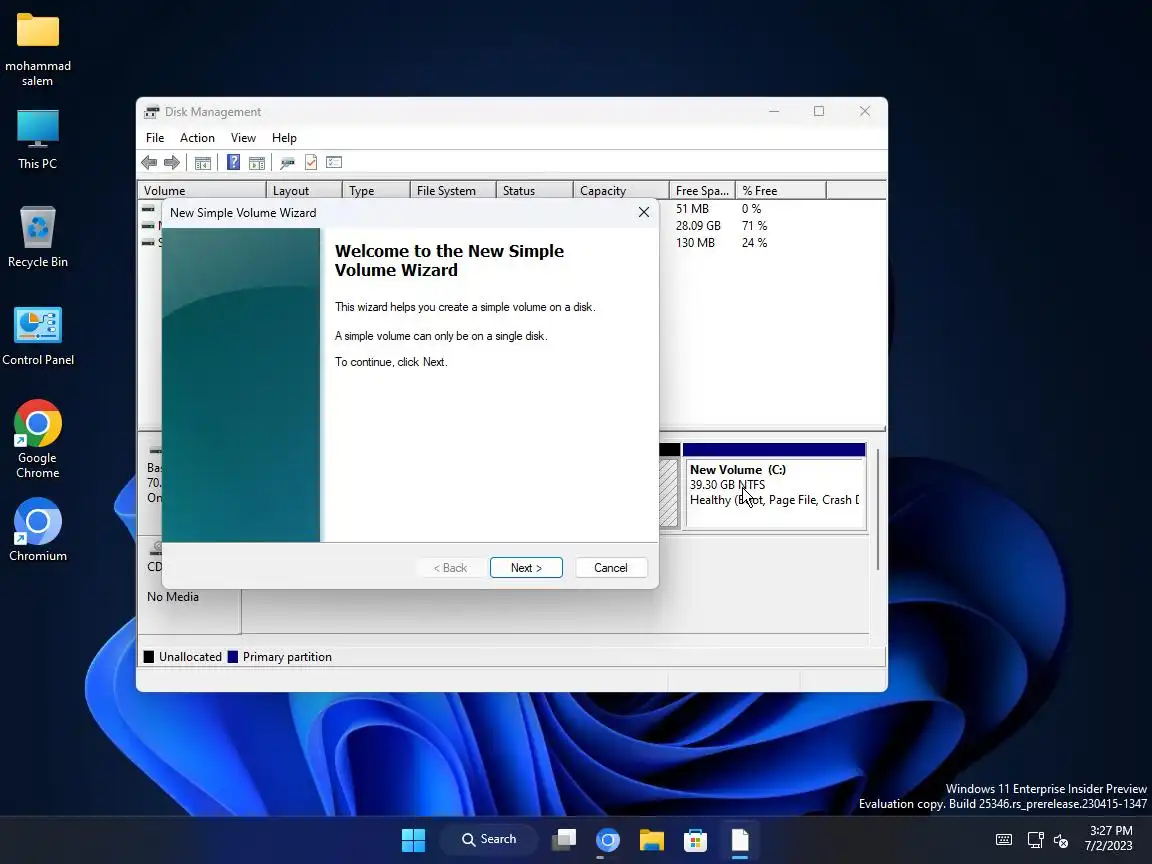Sort by the Type column header
Screen dimensions: 1152x864
375,190
